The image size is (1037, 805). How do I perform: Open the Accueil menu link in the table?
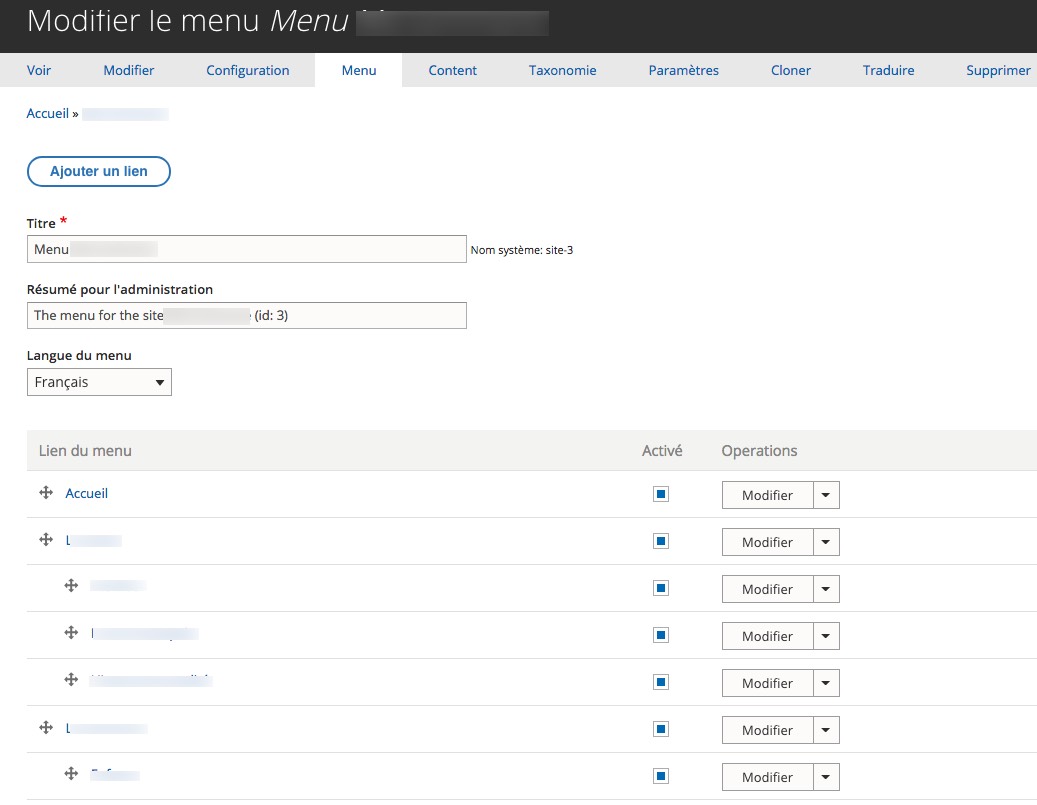87,493
